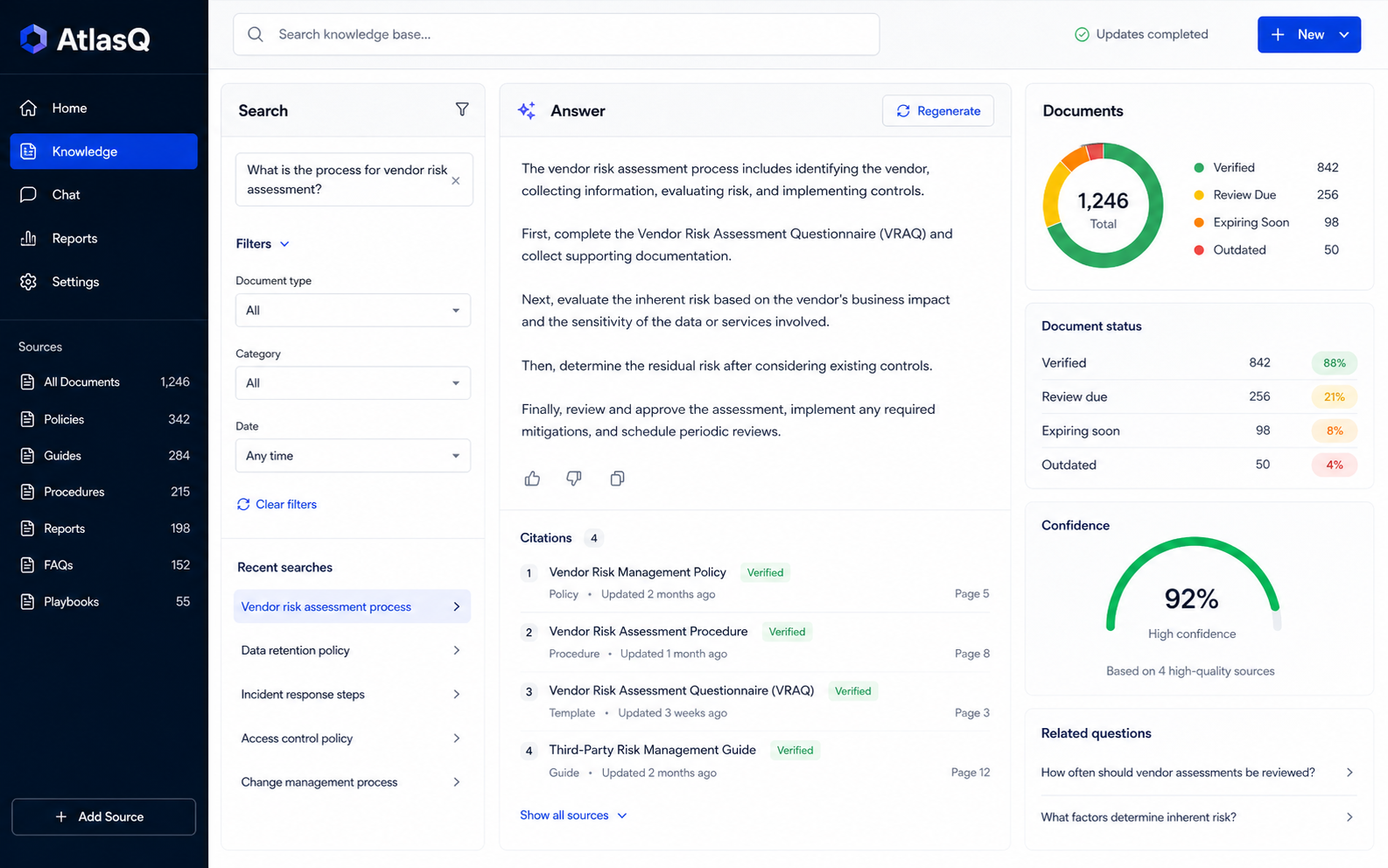Click the All Documents source icon

[28, 381]
